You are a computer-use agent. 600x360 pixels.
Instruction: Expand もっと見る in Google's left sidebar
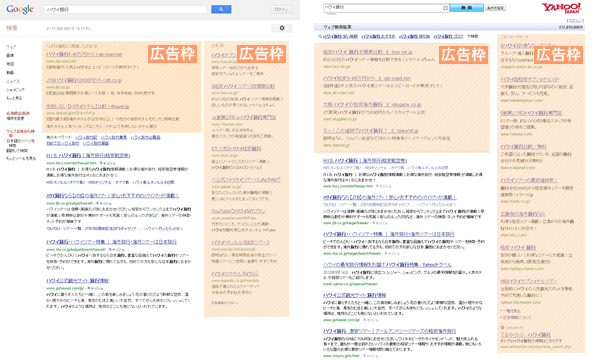pos(14,98)
